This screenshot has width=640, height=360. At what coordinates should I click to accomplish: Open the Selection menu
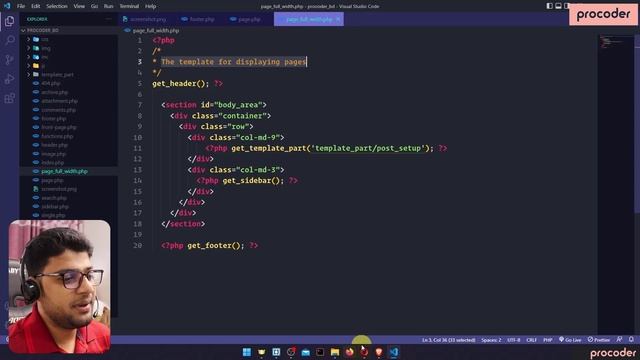[57, 6]
